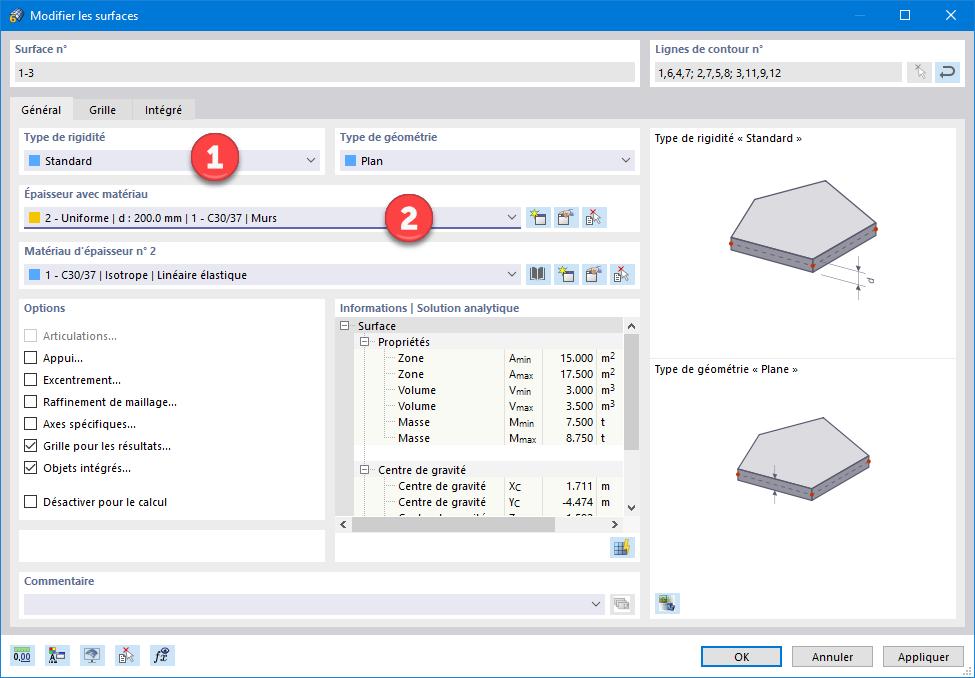The image size is (975, 678).
Task: Click the info panel horizontal scrollbar thumb
Action: [x=453, y=524]
